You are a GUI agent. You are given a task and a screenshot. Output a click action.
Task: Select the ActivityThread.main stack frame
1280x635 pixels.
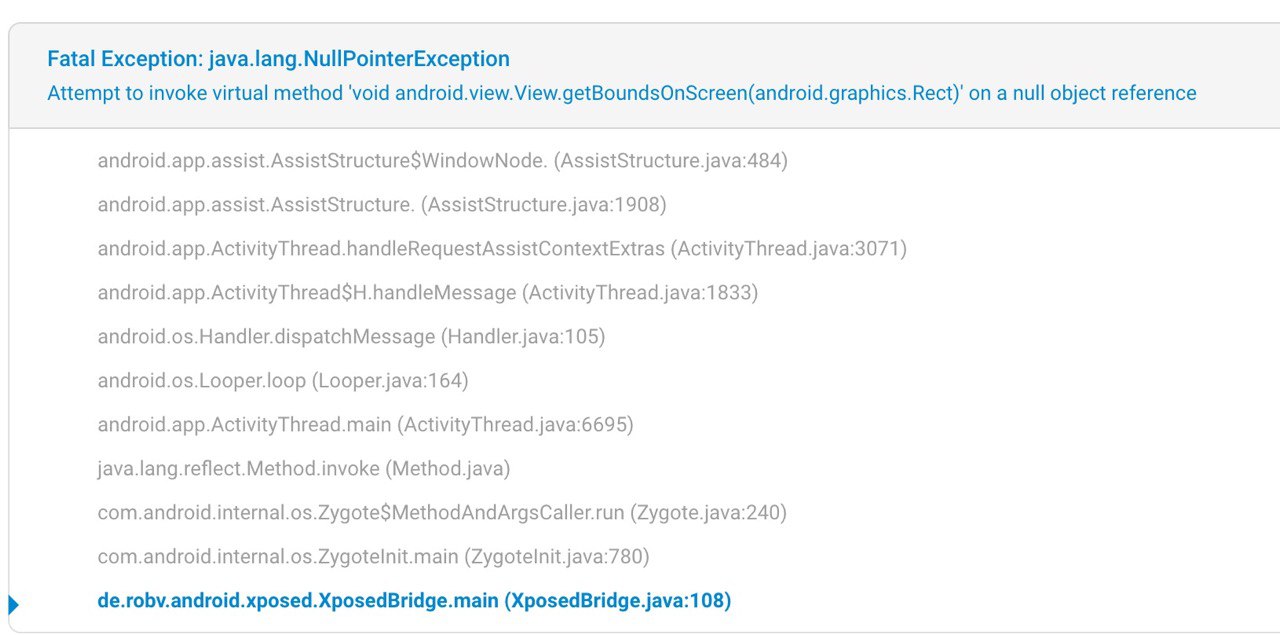click(x=365, y=424)
